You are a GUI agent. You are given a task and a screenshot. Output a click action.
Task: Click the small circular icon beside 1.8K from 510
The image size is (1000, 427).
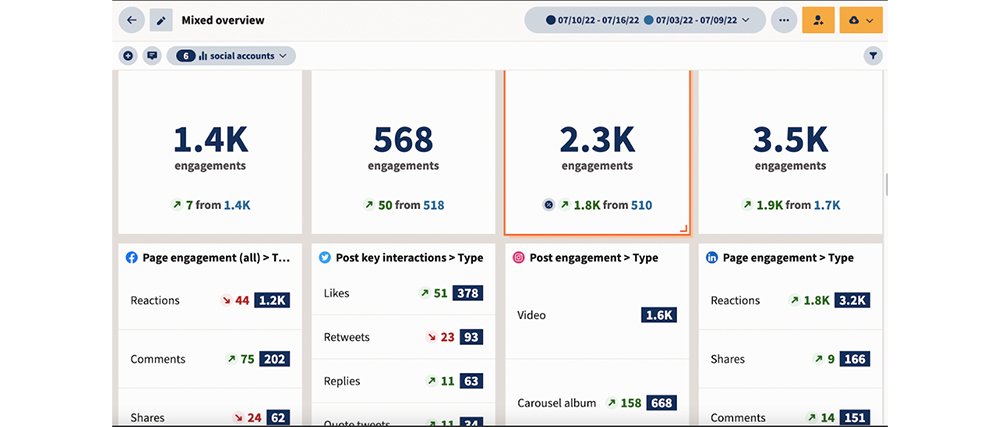tap(547, 205)
